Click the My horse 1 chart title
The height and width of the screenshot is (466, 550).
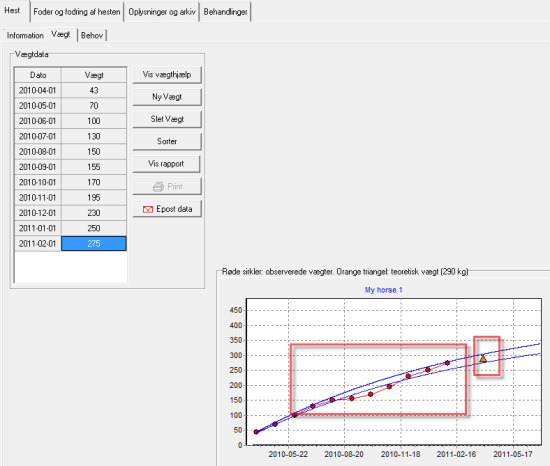tap(383, 290)
